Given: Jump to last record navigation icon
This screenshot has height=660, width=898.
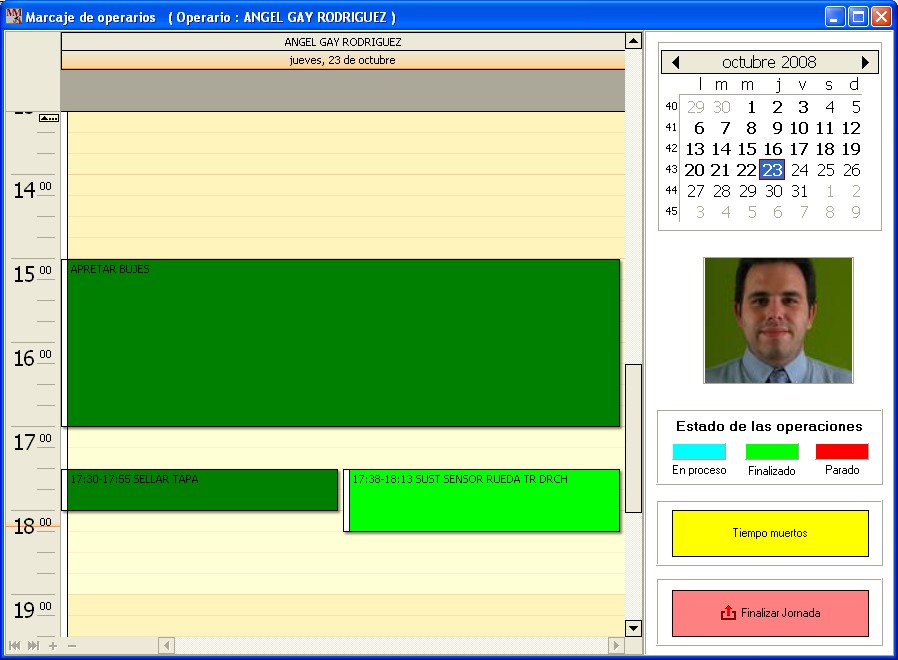Looking at the screenshot, I should [x=34, y=646].
